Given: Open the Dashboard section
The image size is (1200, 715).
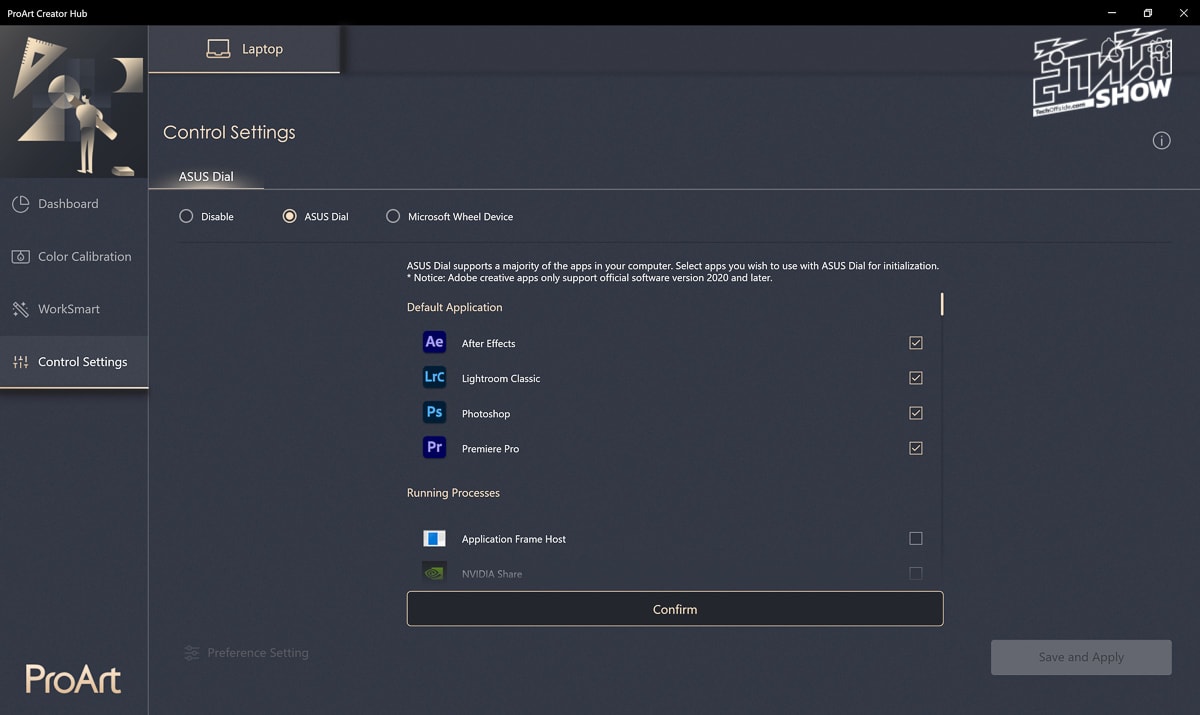Looking at the screenshot, I should [x=74, y=204].
